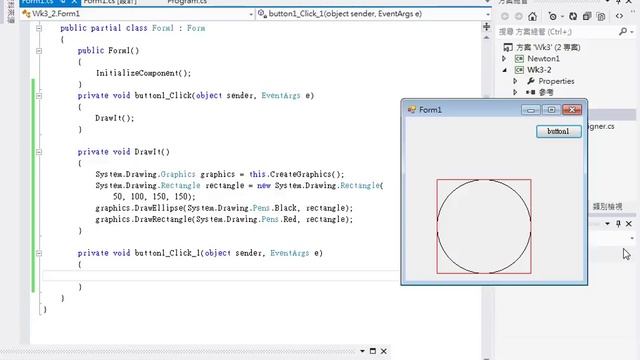The width and height of the screenshot is (640, 360).
Task: Select the 參考 references item
Action: pos(546,93)
